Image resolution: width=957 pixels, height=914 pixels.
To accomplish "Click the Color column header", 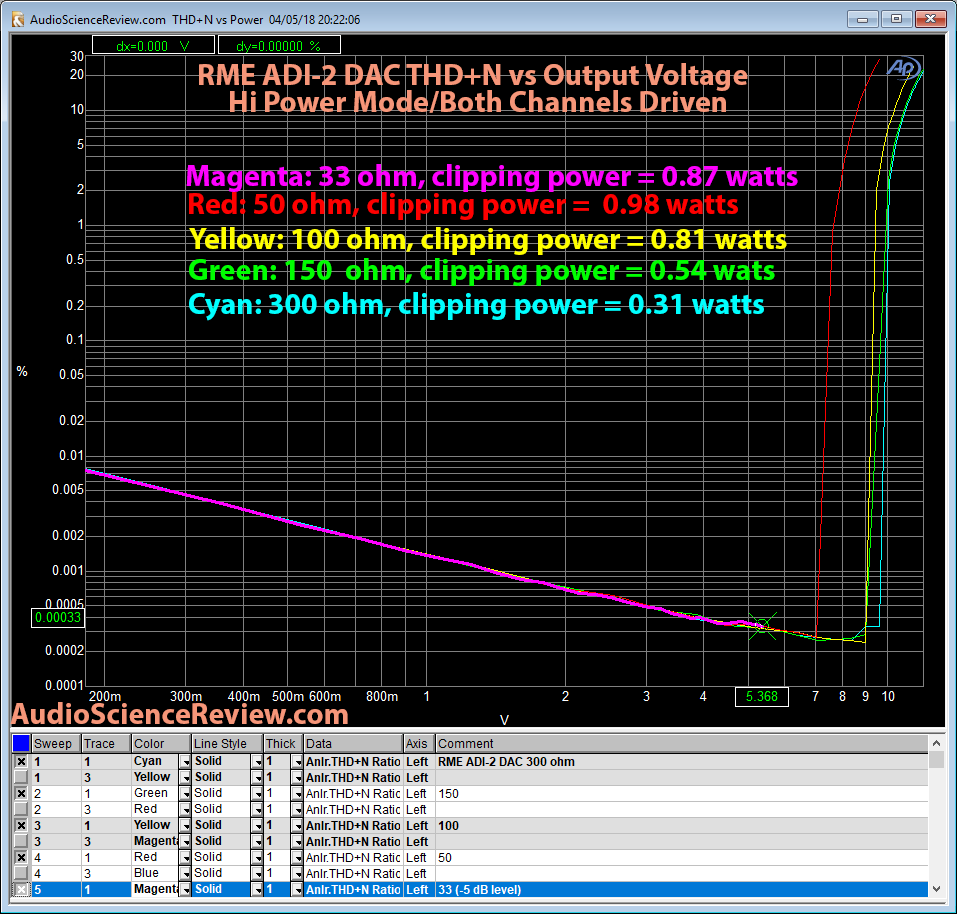I will [x=161, y=743].
